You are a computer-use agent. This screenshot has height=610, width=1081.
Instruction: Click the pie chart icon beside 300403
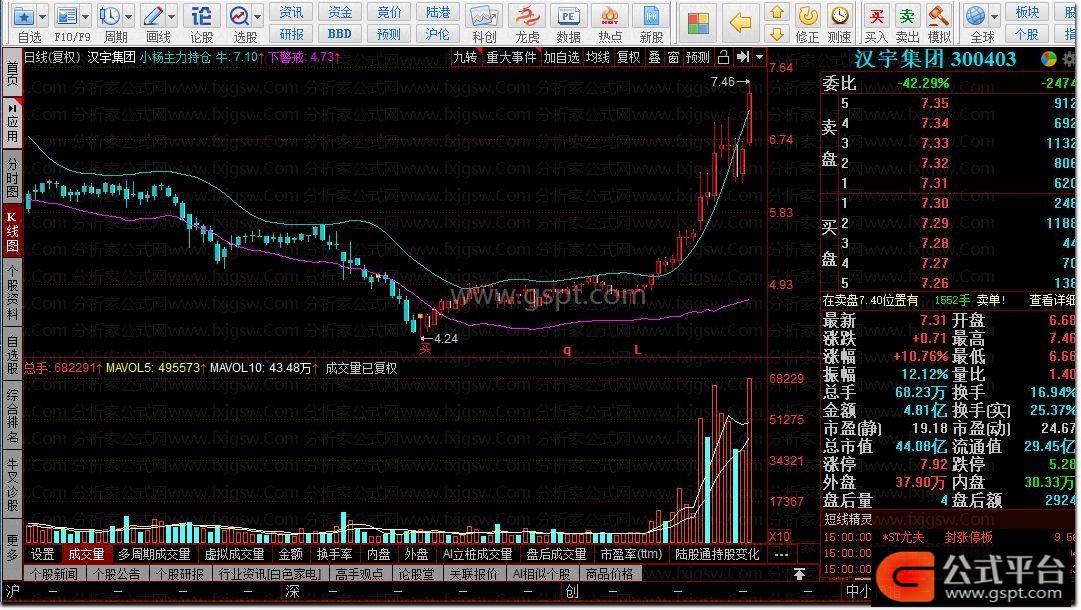[x=1049, y=59]
